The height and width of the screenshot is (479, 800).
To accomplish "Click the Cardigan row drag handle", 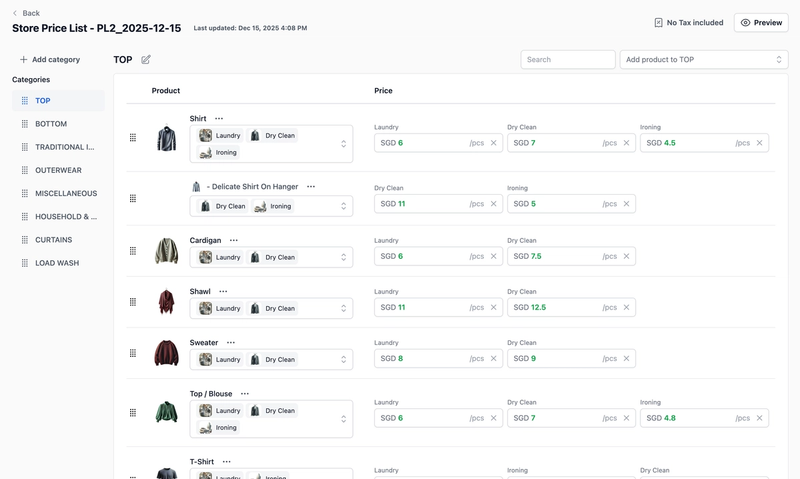I will (x=133, y=251).
